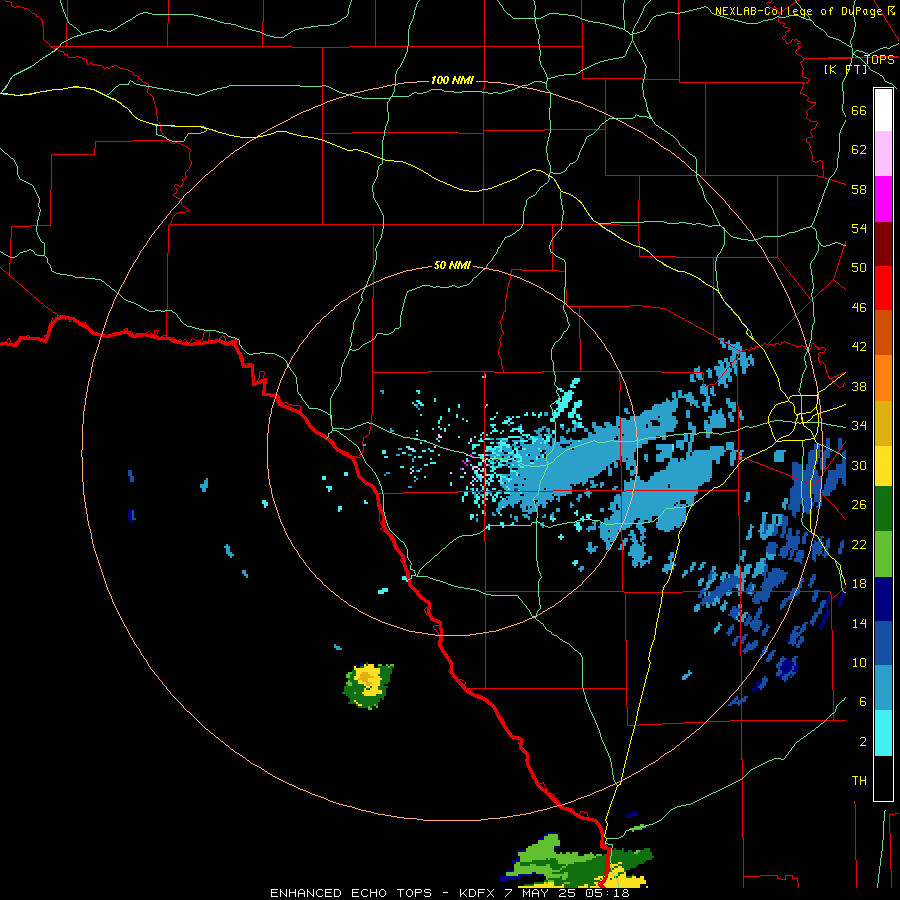This screenshot has width=900, height=900.
Task: Select the navy blue legend swatch
Action: (x=883, y=599)
